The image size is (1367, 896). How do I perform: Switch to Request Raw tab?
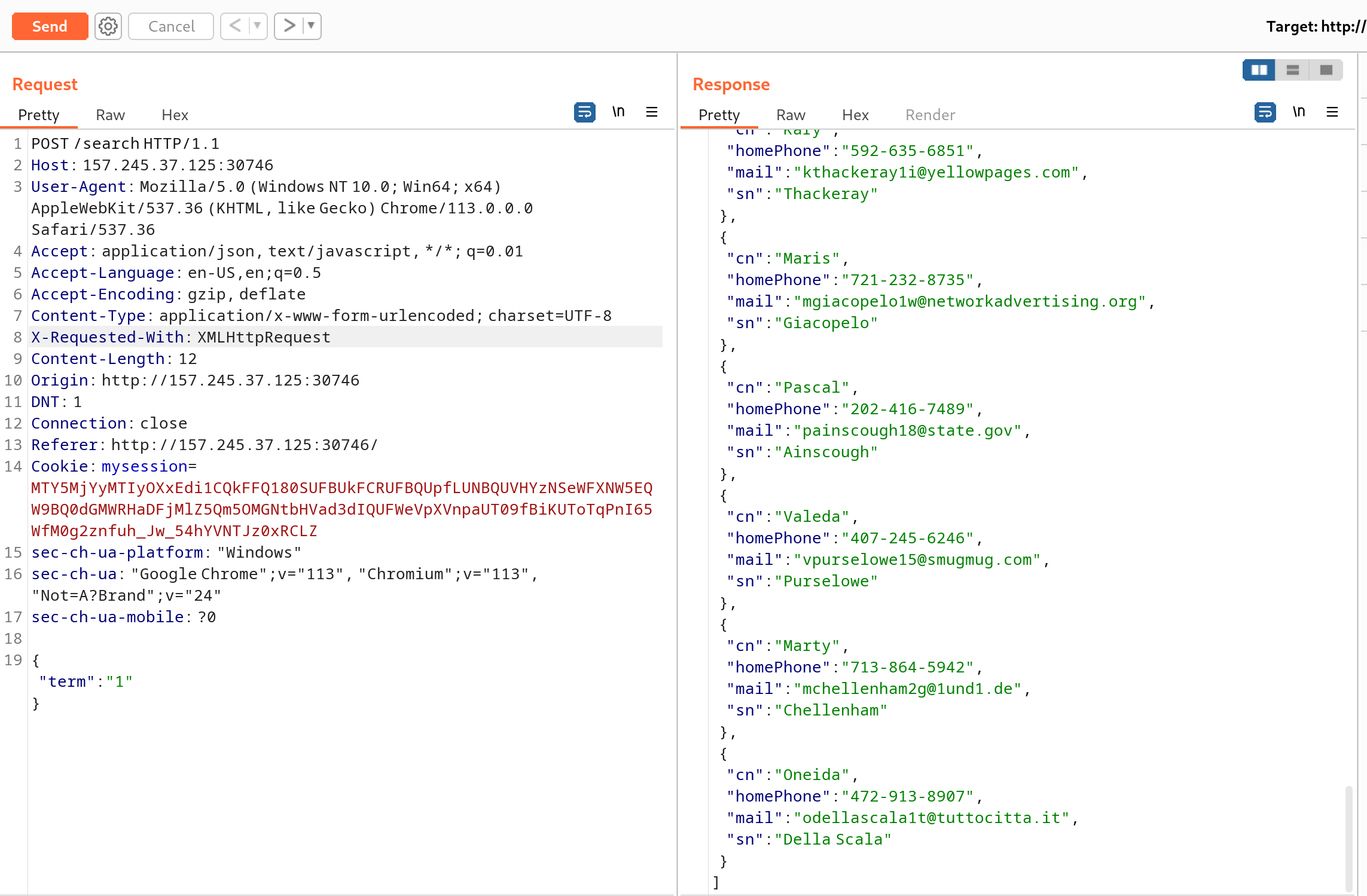tap(110, 115)
